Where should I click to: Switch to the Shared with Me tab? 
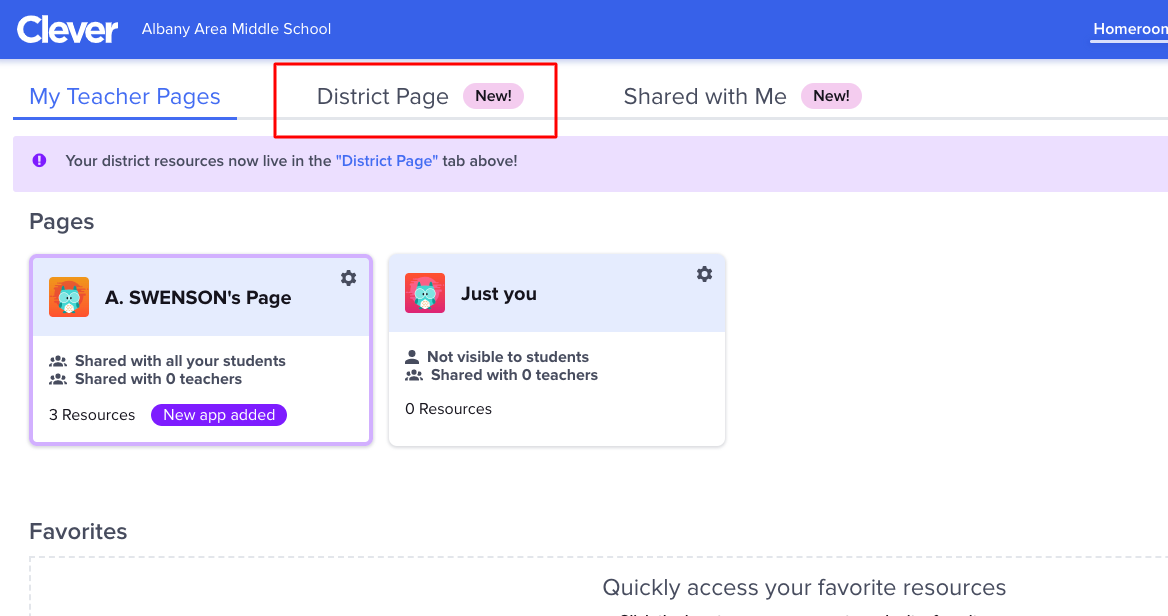pos(705,96)
